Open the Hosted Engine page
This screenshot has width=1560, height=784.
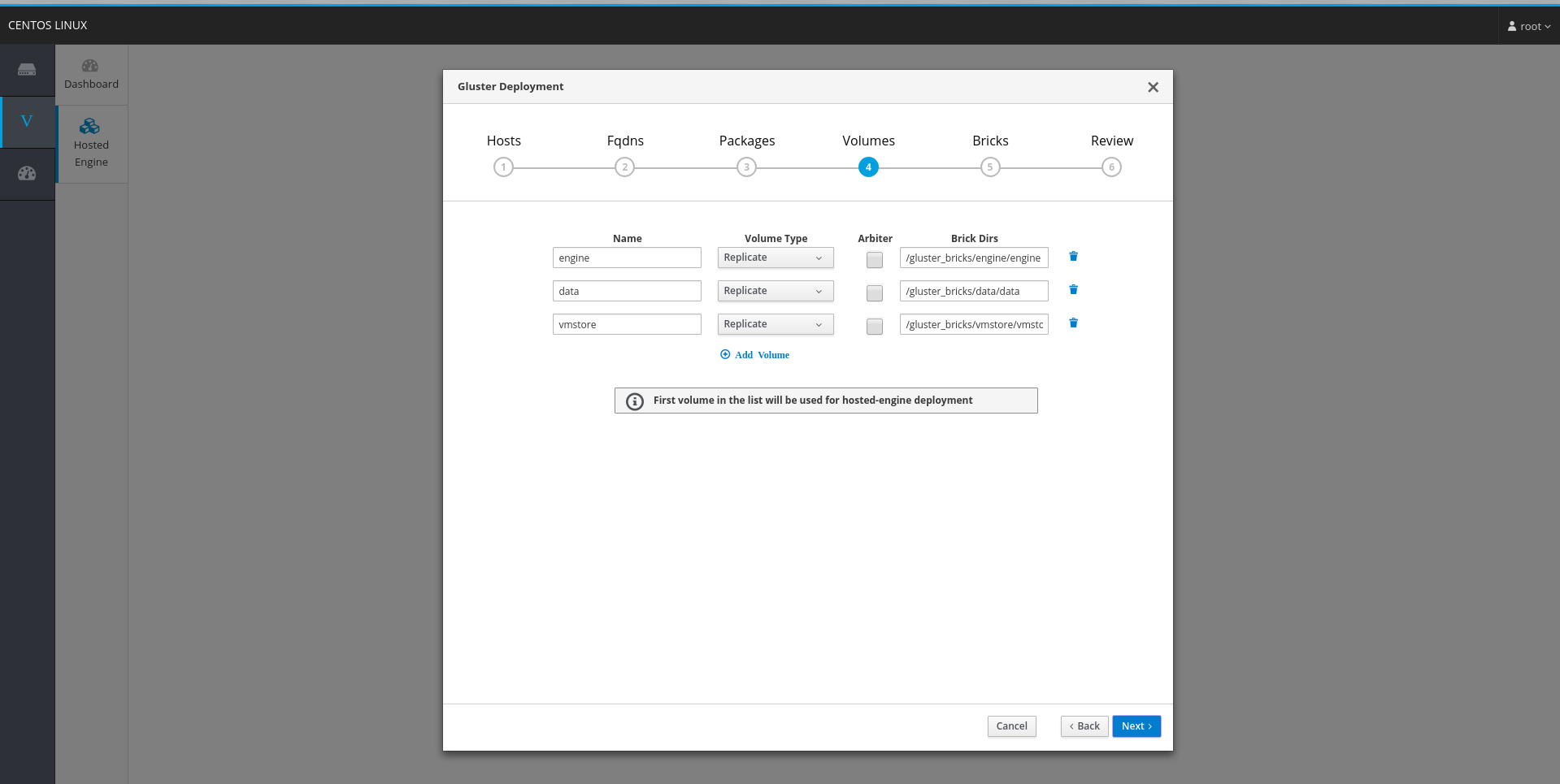coord(91,144)
